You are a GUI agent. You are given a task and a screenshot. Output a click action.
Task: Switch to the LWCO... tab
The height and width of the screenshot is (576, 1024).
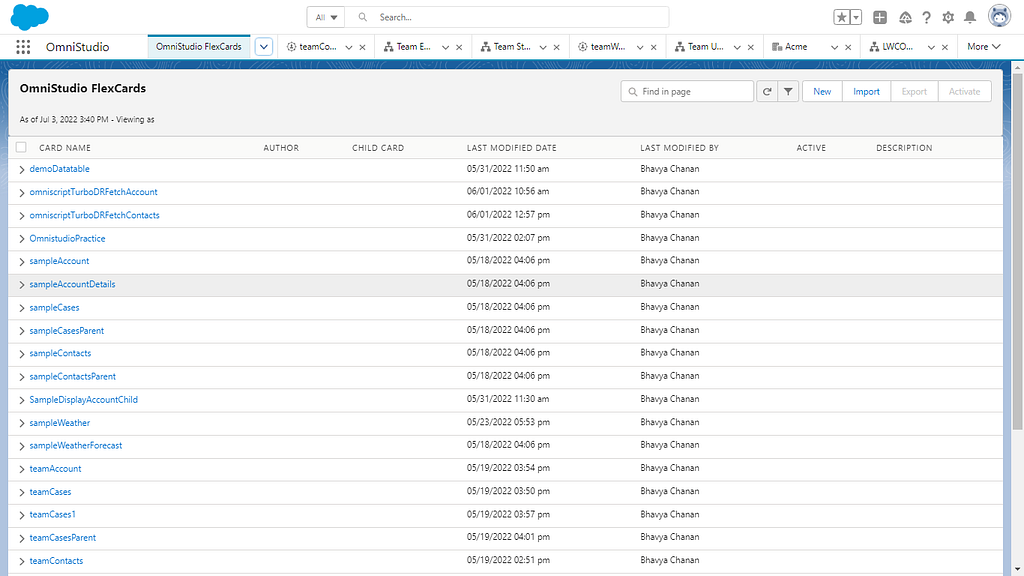(897, 46)
